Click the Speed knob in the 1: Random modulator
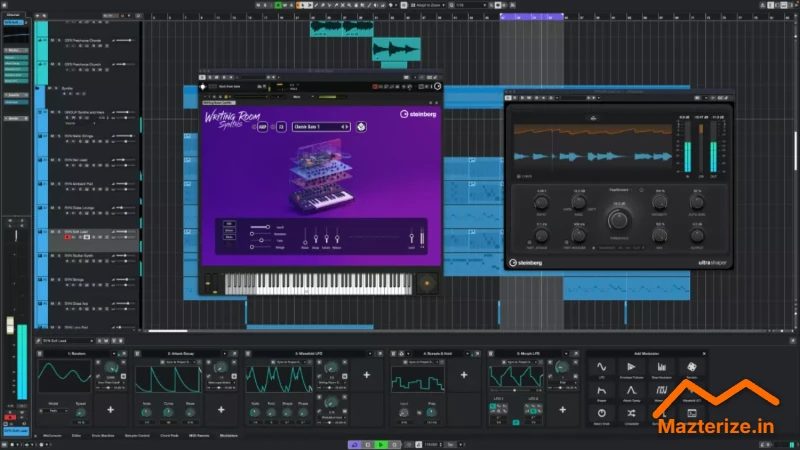Image resolution: width=800 pixels, height=450 pixels. click(81, 412)
